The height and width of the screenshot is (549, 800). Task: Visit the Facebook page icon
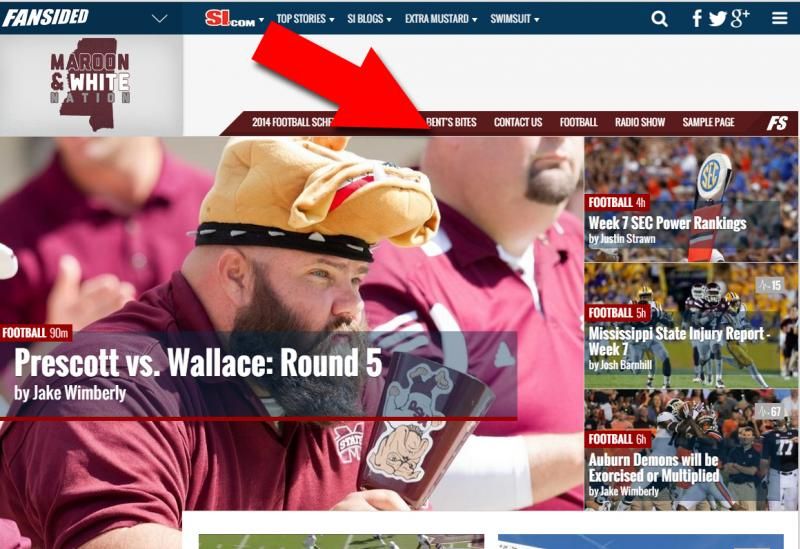696,18
